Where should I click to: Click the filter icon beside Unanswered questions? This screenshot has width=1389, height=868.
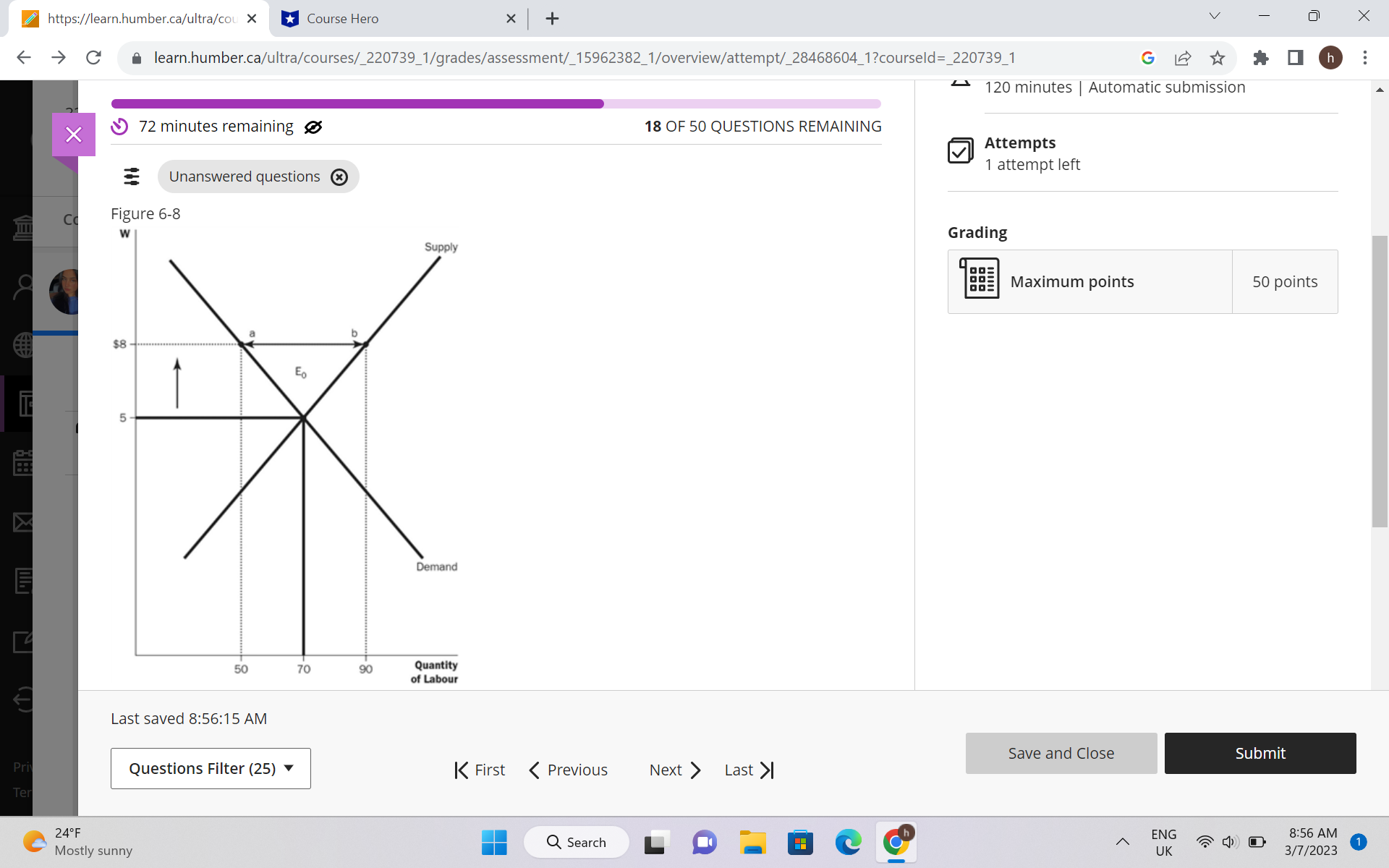[131, 176]
